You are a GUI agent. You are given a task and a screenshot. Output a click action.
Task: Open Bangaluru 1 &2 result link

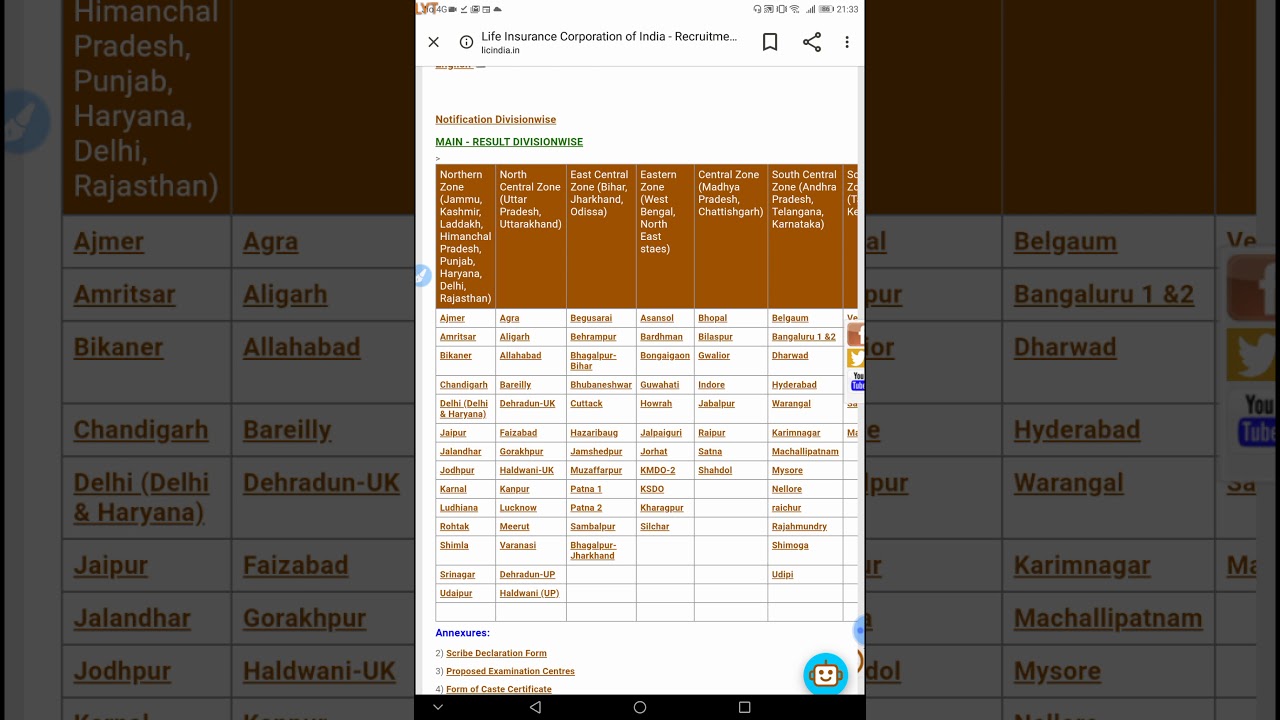click(804, 337)
